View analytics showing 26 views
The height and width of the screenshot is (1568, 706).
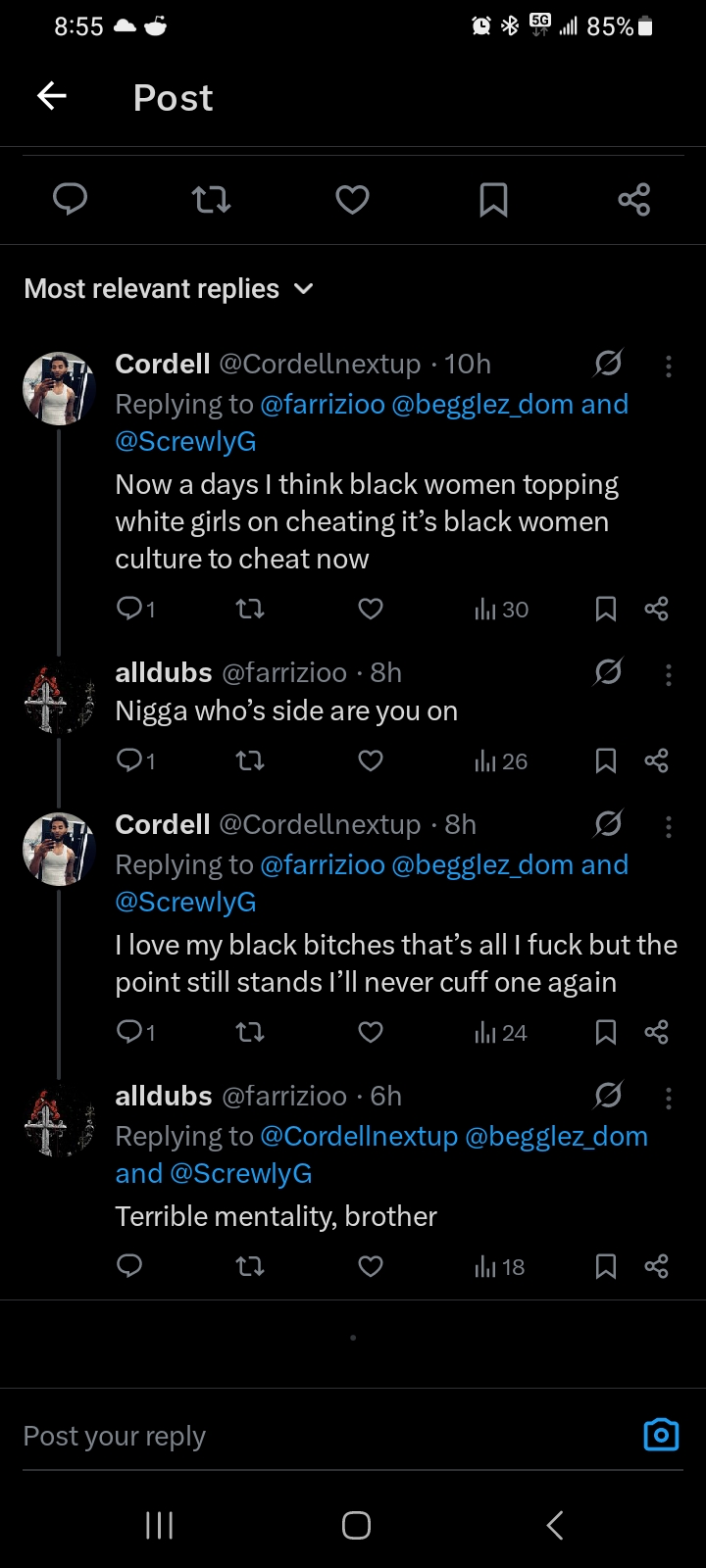[x=501, y=761]
